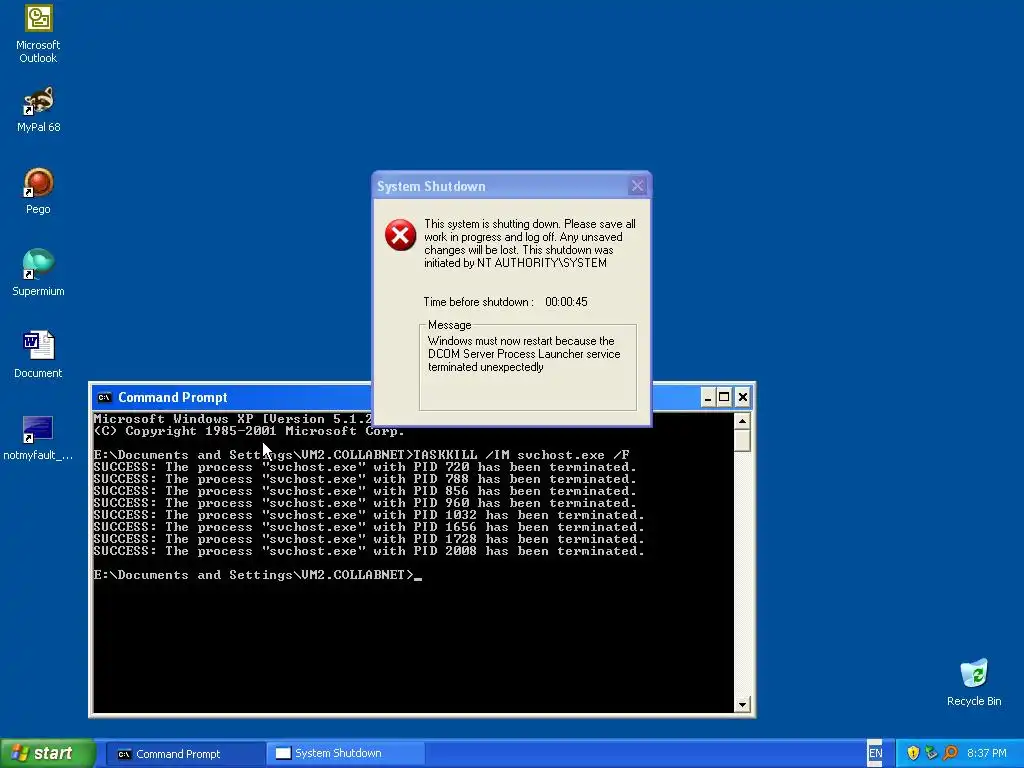Click the DCOM Server Process Launcher message text
Image resolution: width=1024 pixels, height=768 pixels.
524,354
